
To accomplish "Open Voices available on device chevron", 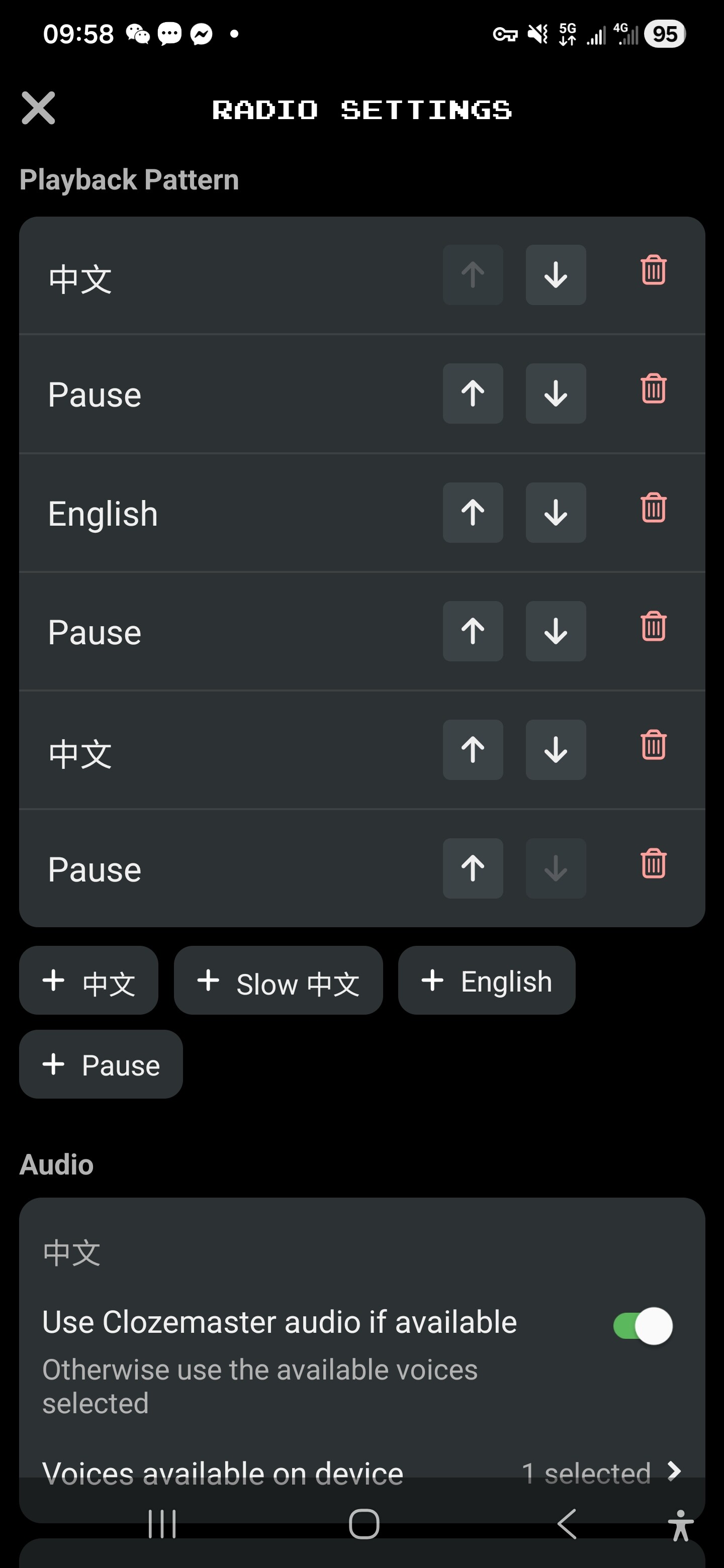I will (x=673, y=1472).
